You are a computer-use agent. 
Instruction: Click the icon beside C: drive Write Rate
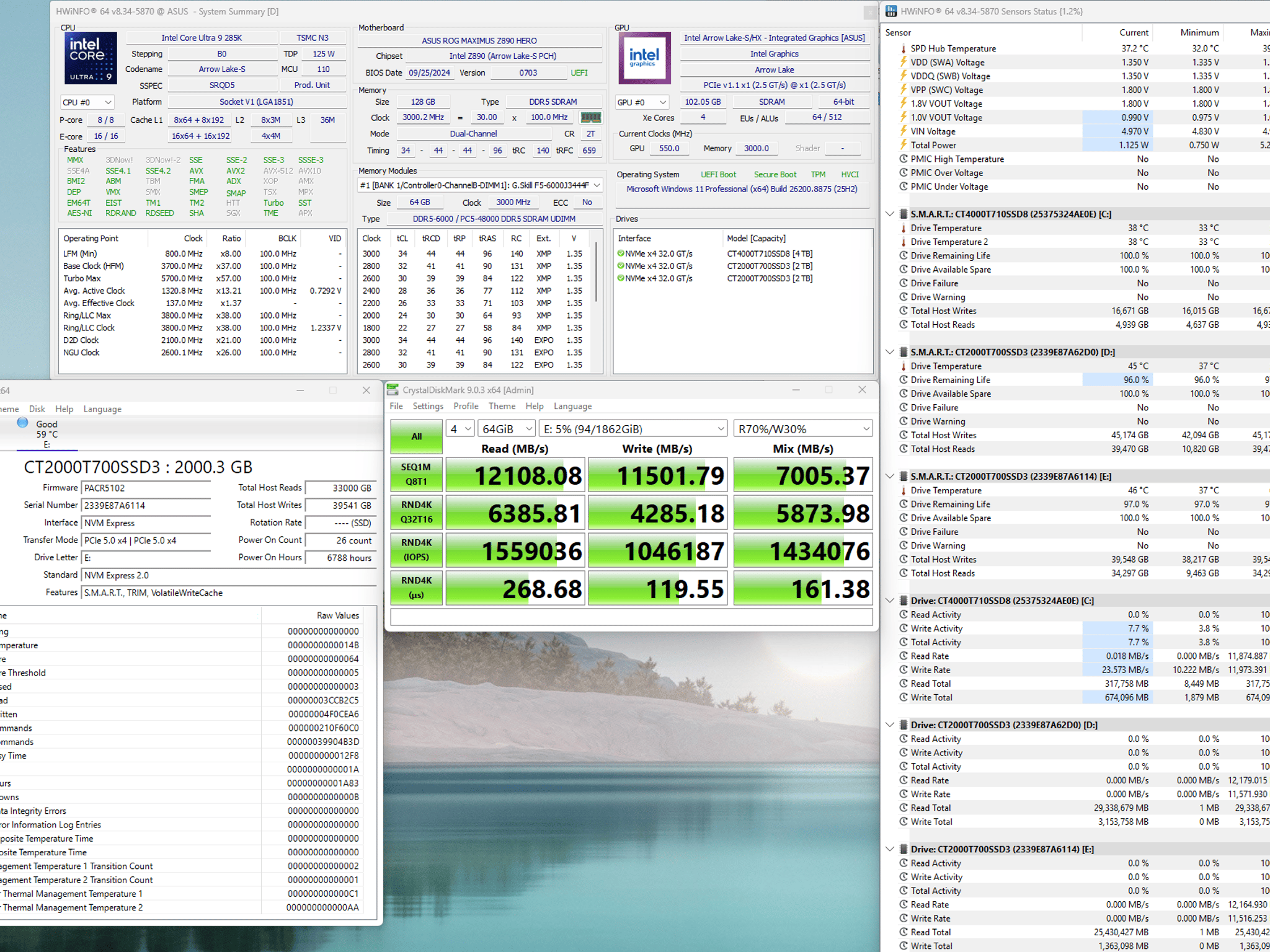904,669
